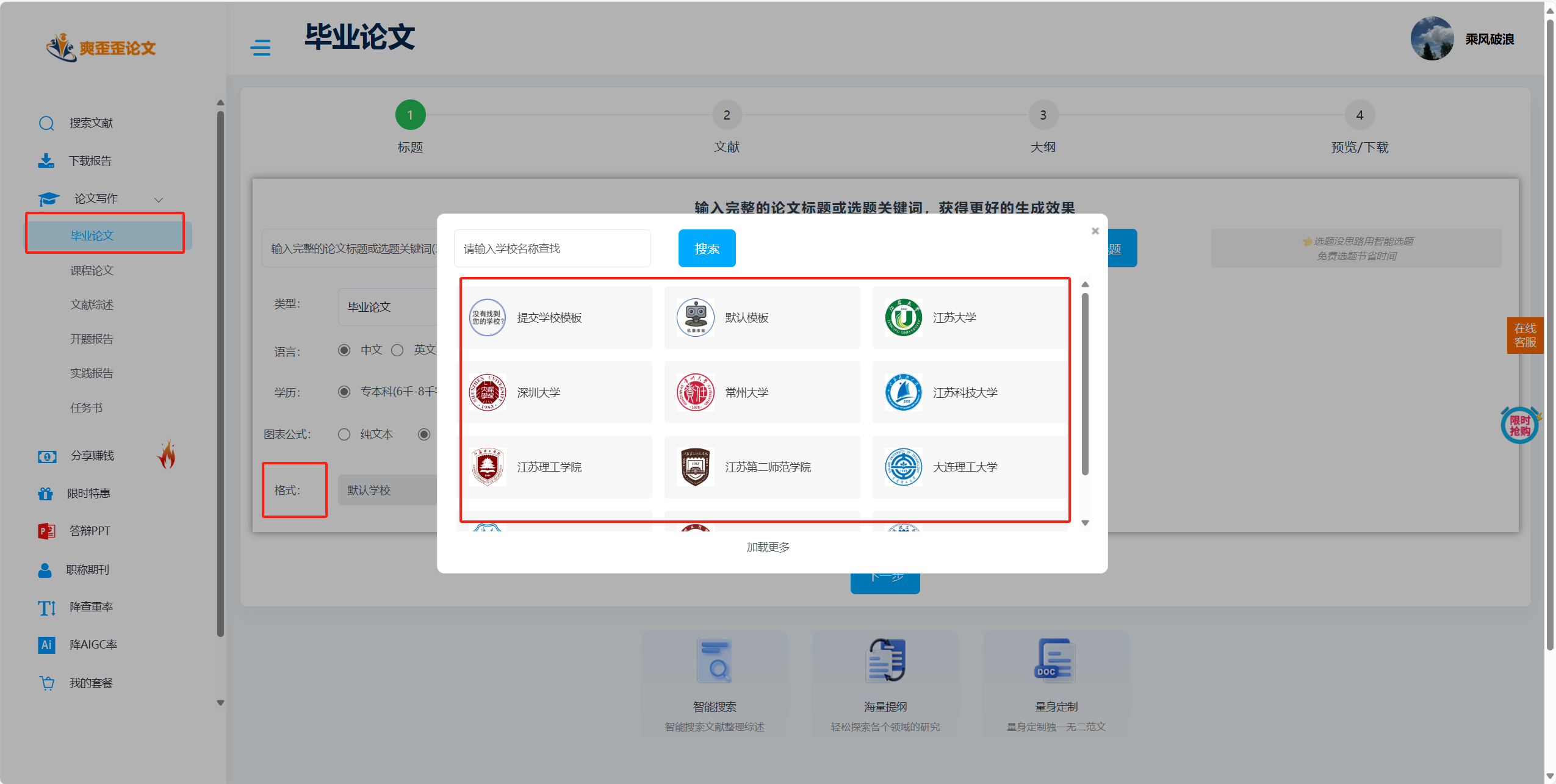Click the 下载报告 download icon
The height and width of the screenshot is (784, 1556).
[x=46, y=161]
